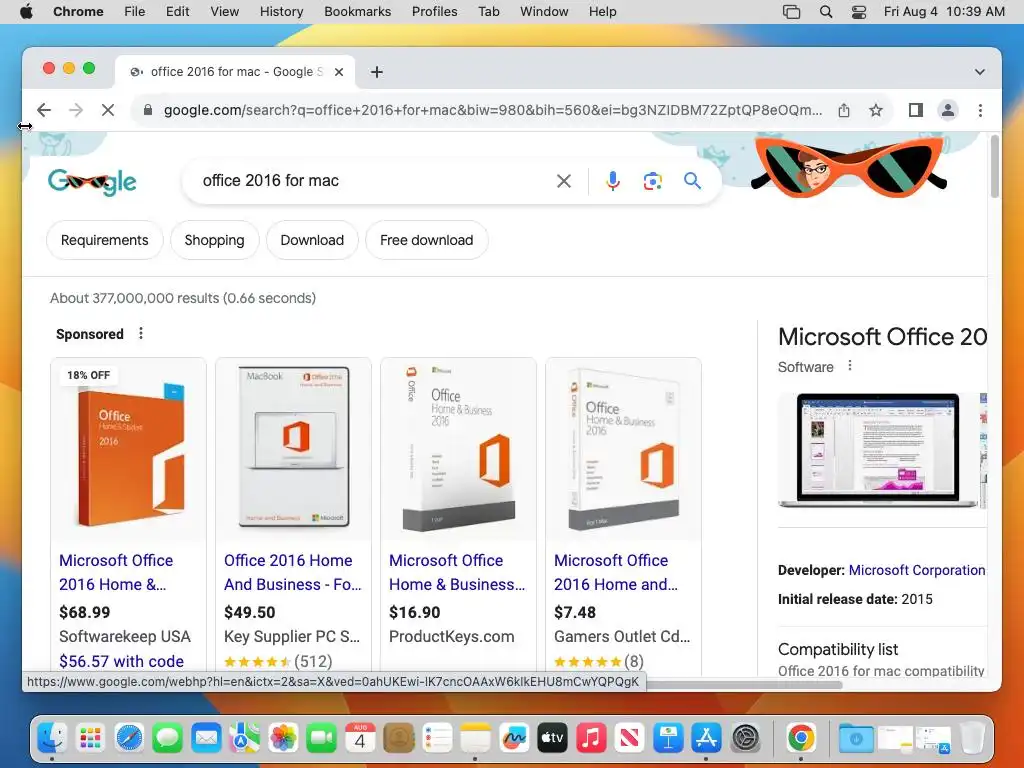Open Messages from the Dock
The height and width of the screenshot is (768, 1024).
pyautogui.click(x=167, y=738)
